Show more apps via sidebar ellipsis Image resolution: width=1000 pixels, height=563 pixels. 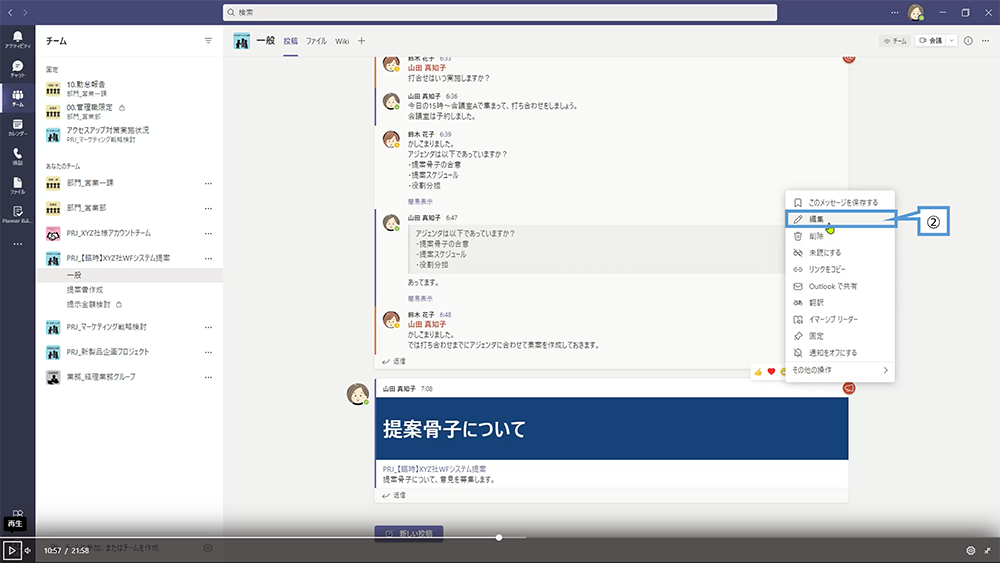click(x=17, y=244)
